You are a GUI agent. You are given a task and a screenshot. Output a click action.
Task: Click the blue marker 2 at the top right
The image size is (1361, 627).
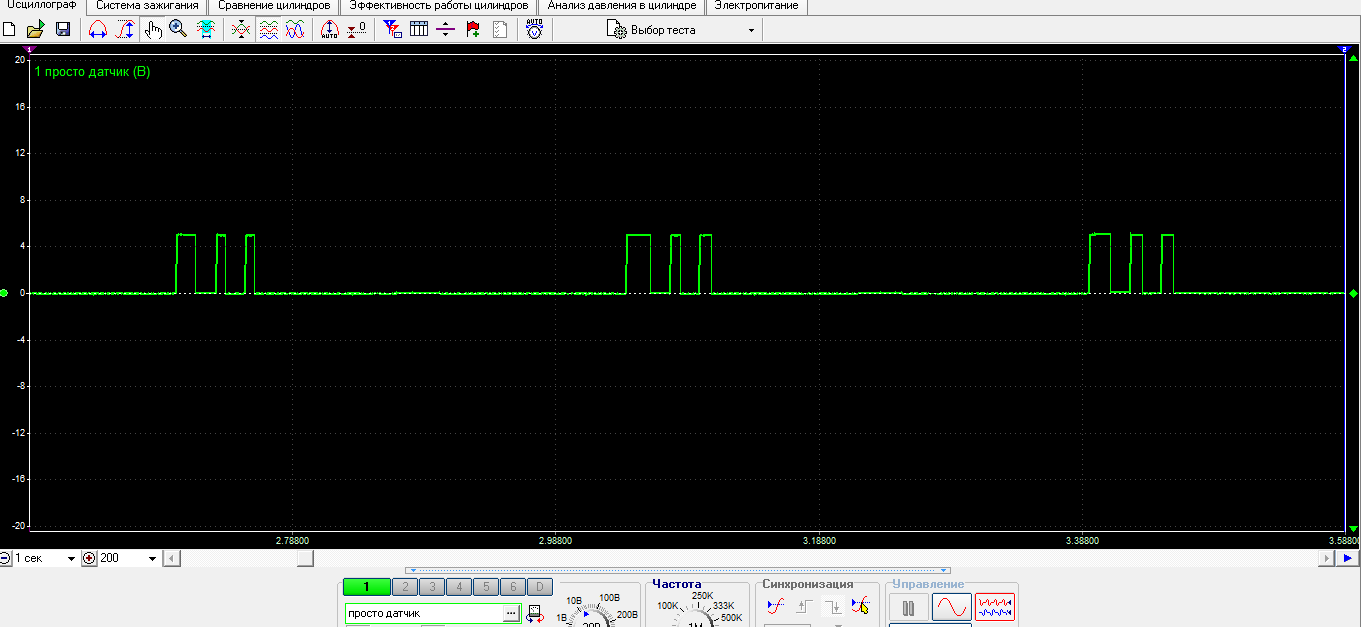[1345, 48]
